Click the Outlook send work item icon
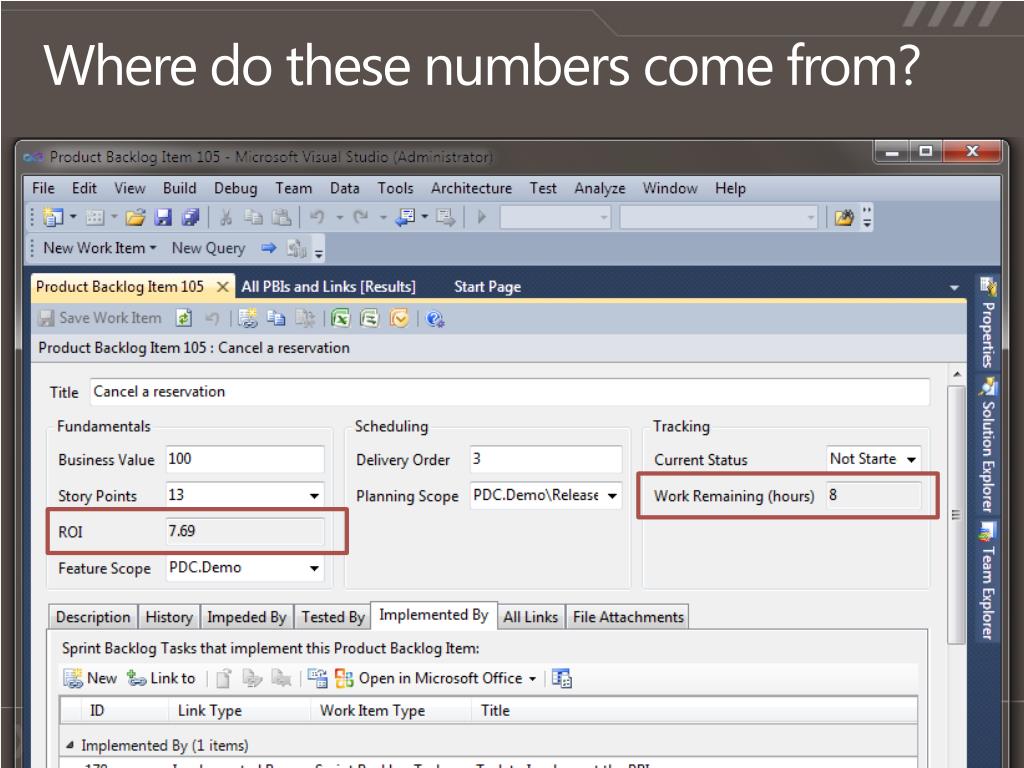The image size is (1024, 768). [399, 319]
